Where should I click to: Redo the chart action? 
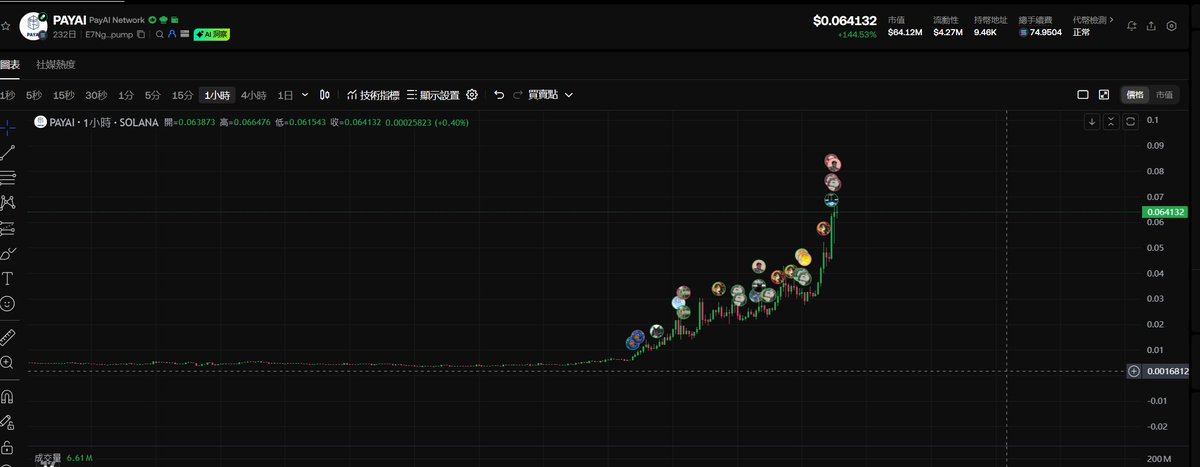coord(518,95)
